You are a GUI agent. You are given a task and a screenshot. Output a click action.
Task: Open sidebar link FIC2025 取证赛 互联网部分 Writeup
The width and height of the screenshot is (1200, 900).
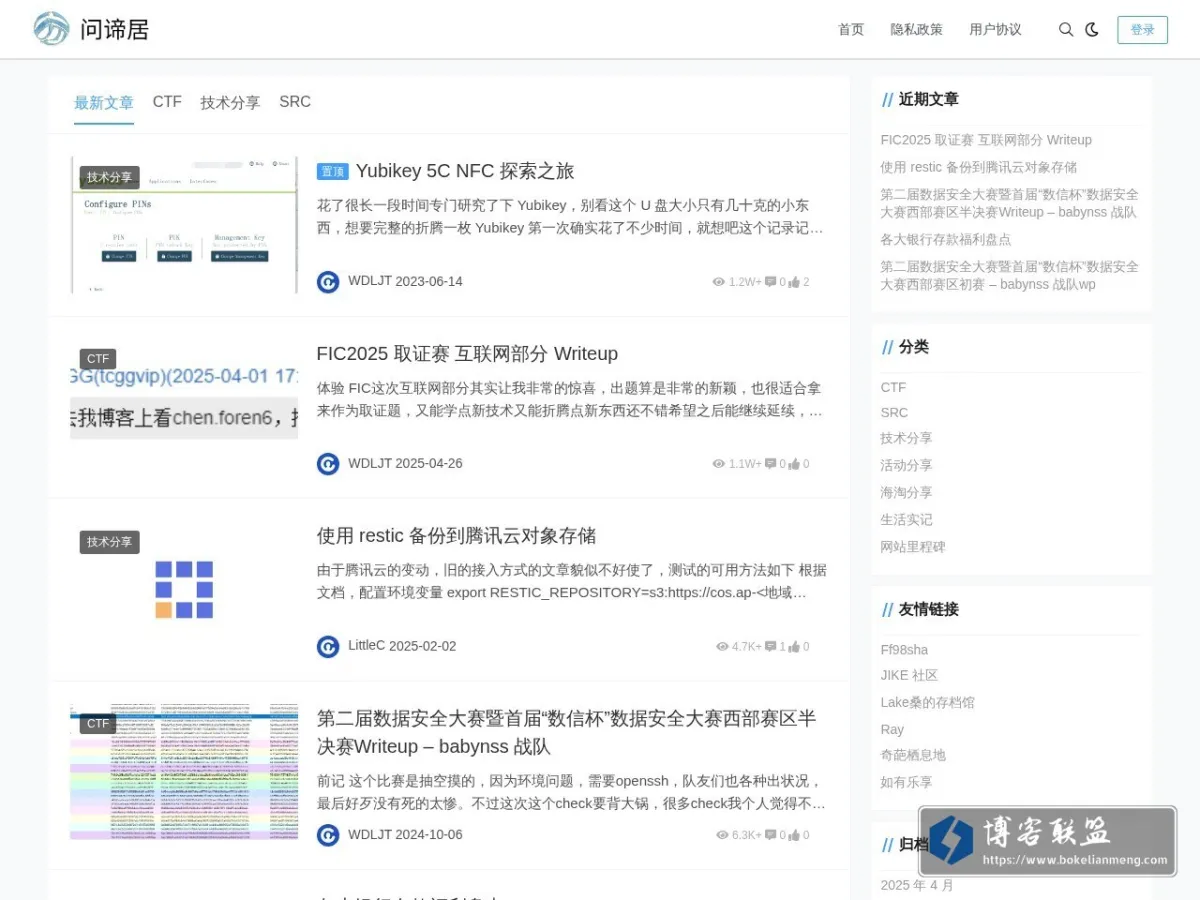(986, 140)
